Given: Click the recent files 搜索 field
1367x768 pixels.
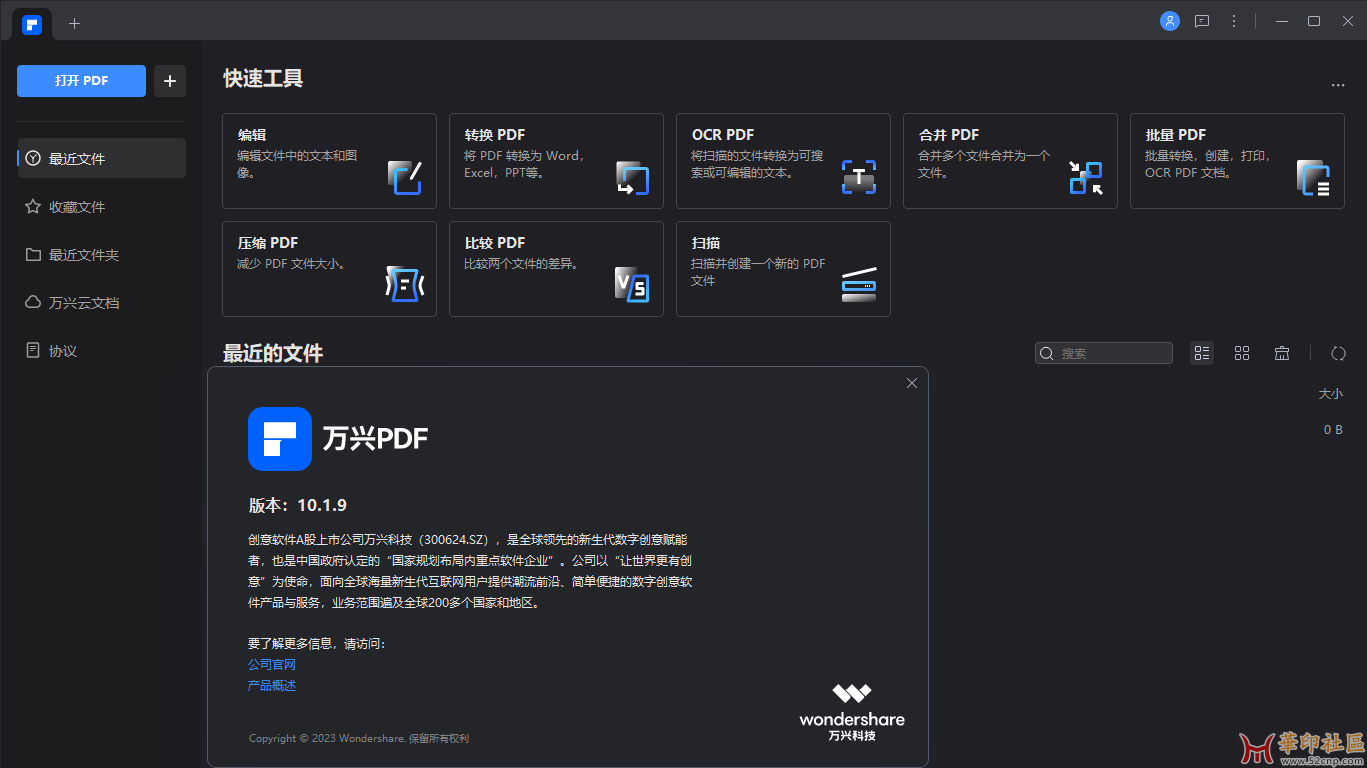Looking at the screenshot, I should pos(1104,353).
